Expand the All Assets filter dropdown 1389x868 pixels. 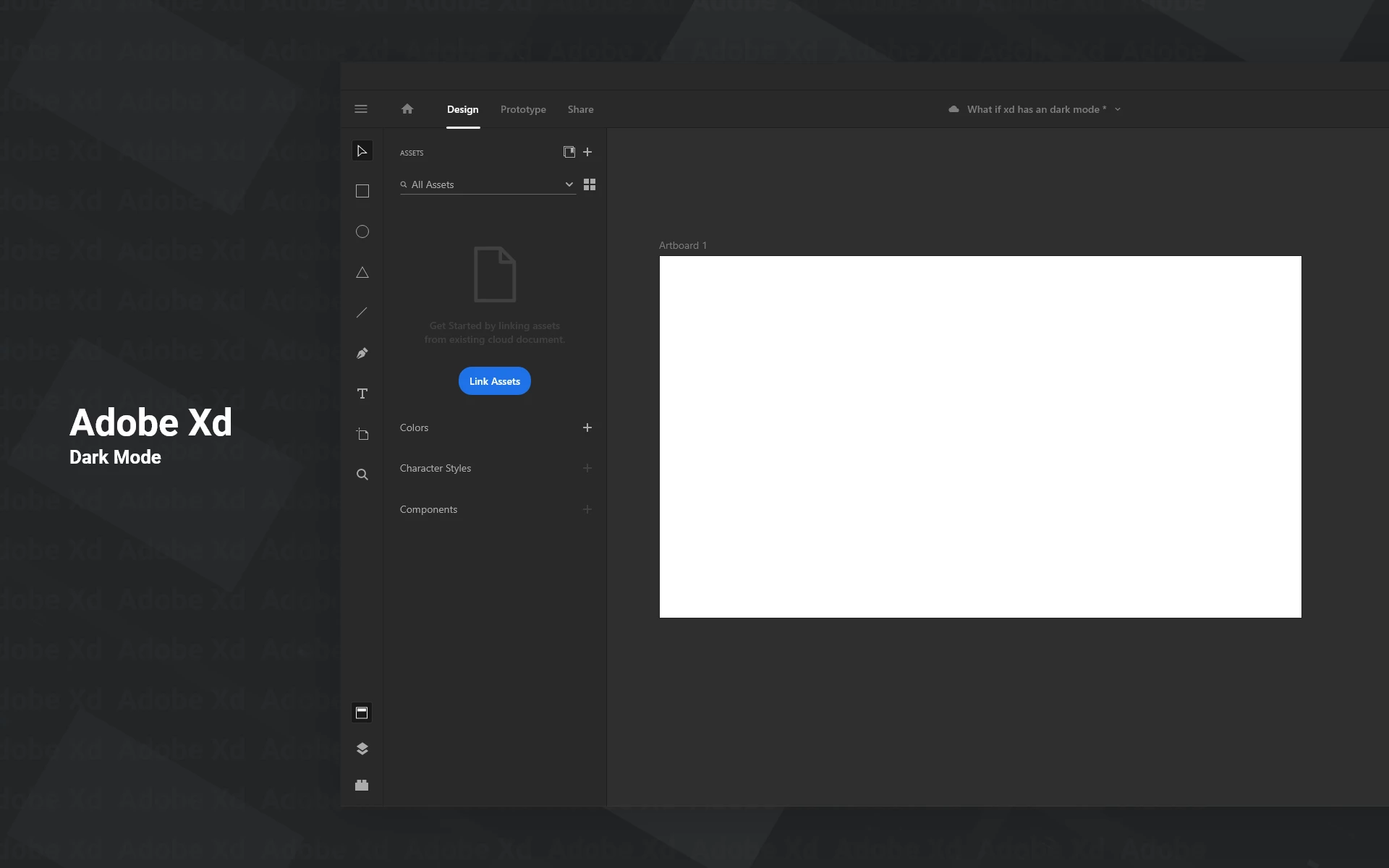(x=569, y=184)
